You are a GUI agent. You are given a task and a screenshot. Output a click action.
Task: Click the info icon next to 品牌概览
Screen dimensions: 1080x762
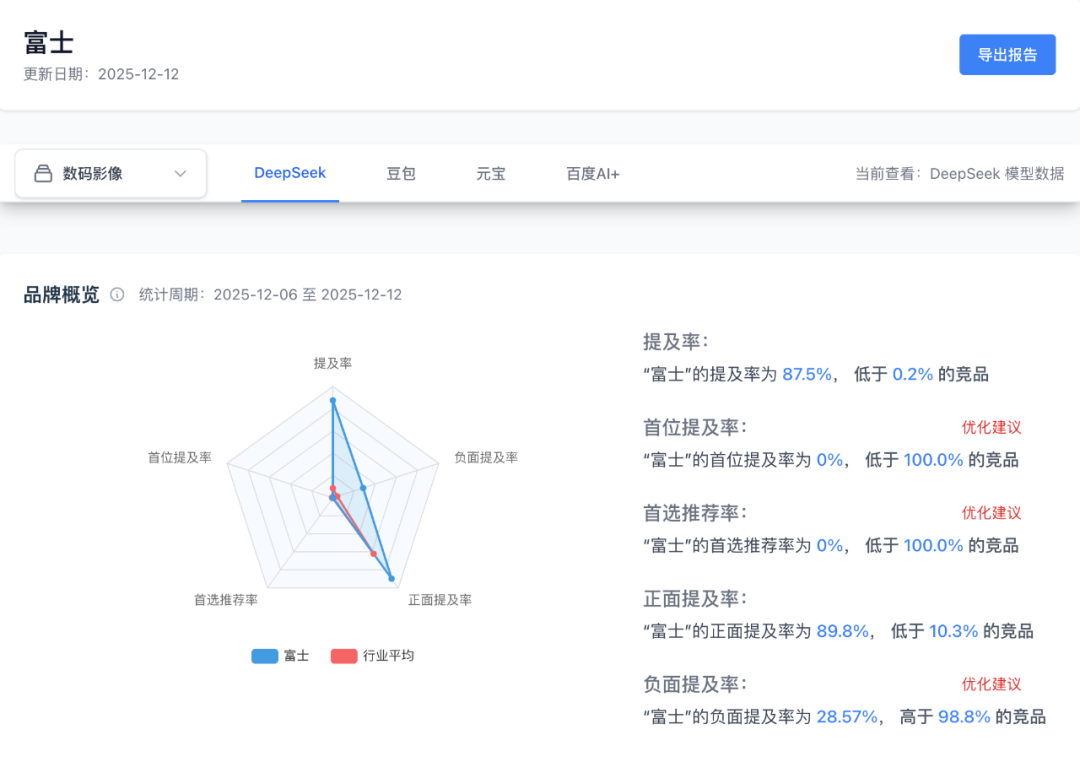point(117,295)
